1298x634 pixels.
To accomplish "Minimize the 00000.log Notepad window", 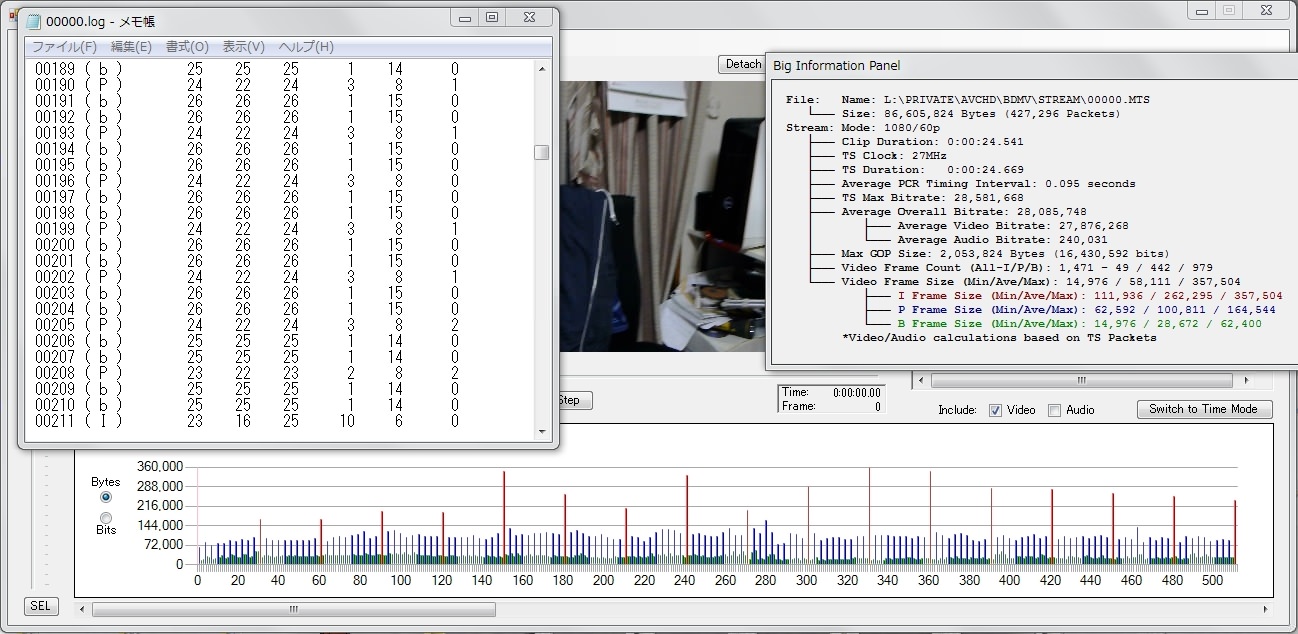I will 464,17.
